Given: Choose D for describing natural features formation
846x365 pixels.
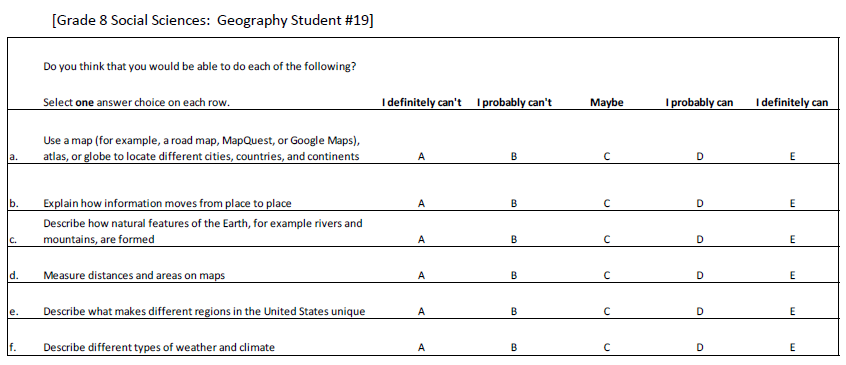Looking at the screenshot, I should [x=699, y=240].
